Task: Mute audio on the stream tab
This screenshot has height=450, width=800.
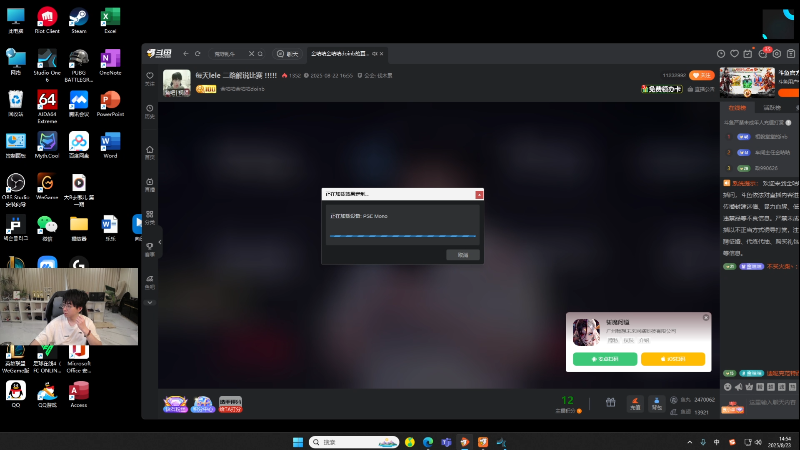Action: (x=374, y=54)
